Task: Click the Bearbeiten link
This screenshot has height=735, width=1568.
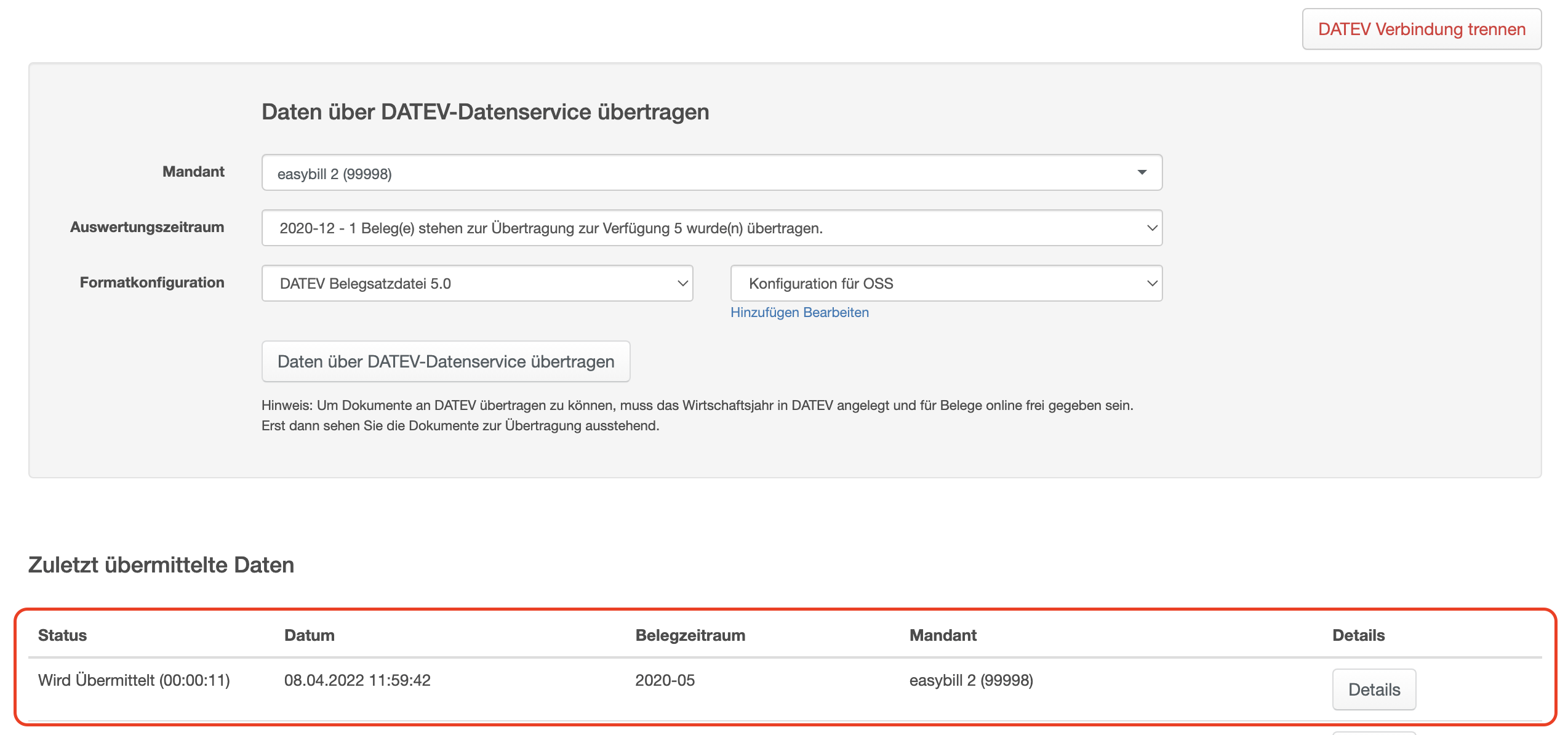Action: click(x=836, y=313)
